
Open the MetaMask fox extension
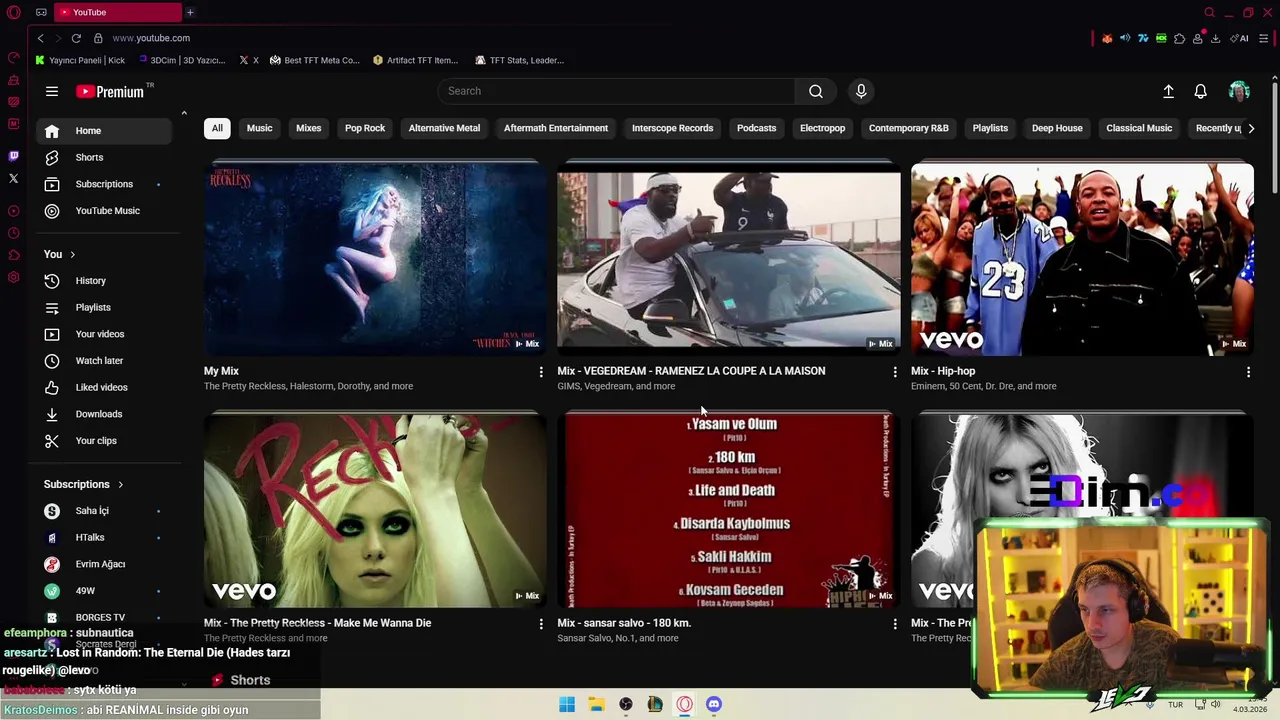1107,38
